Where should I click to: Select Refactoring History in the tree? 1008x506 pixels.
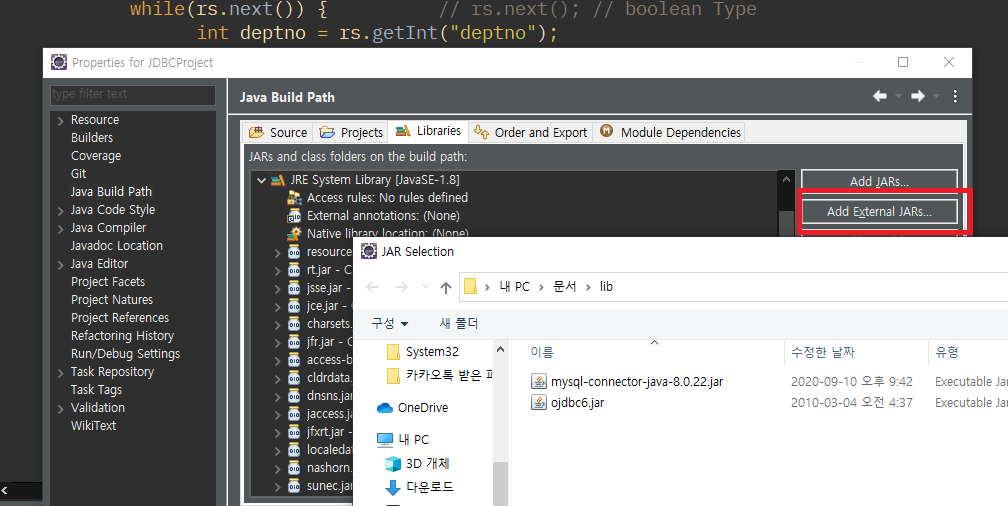coord(122,336)
